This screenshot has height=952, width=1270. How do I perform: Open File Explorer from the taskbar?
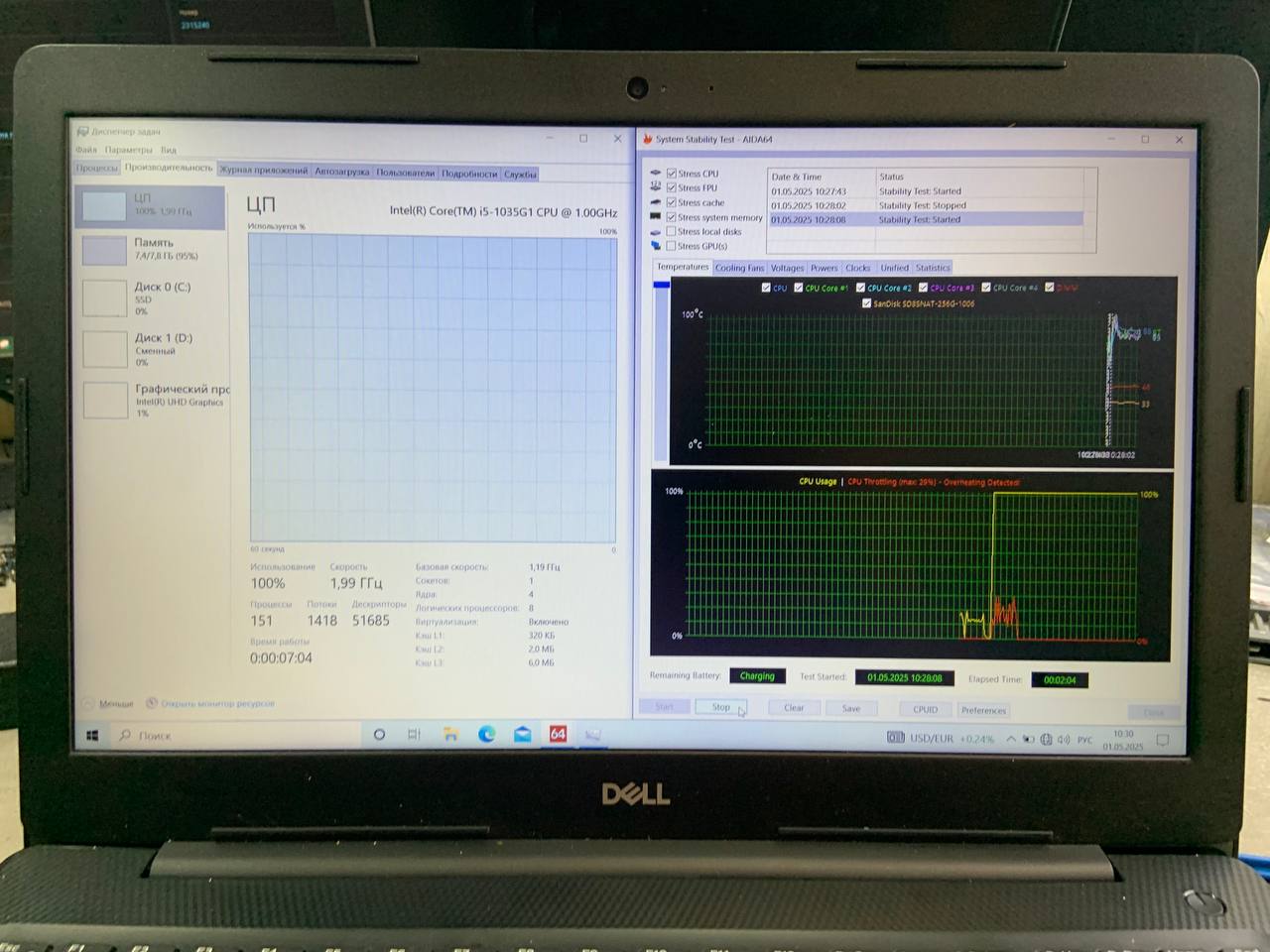(x=450, y=735)
